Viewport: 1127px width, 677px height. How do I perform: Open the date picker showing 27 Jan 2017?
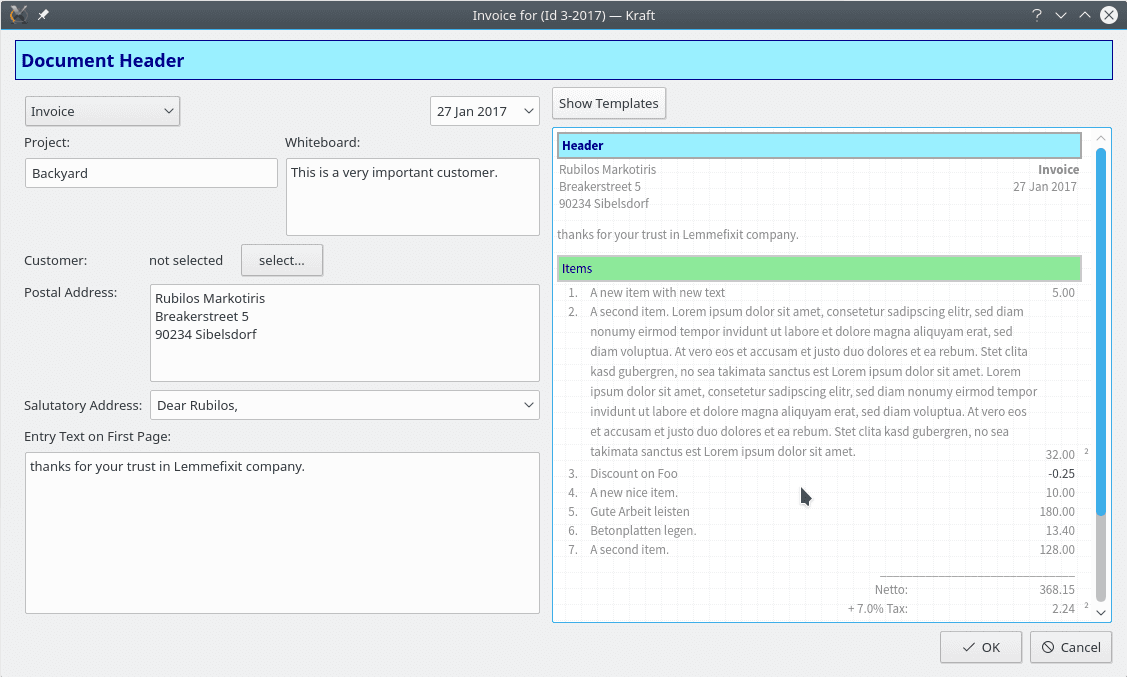485,111
